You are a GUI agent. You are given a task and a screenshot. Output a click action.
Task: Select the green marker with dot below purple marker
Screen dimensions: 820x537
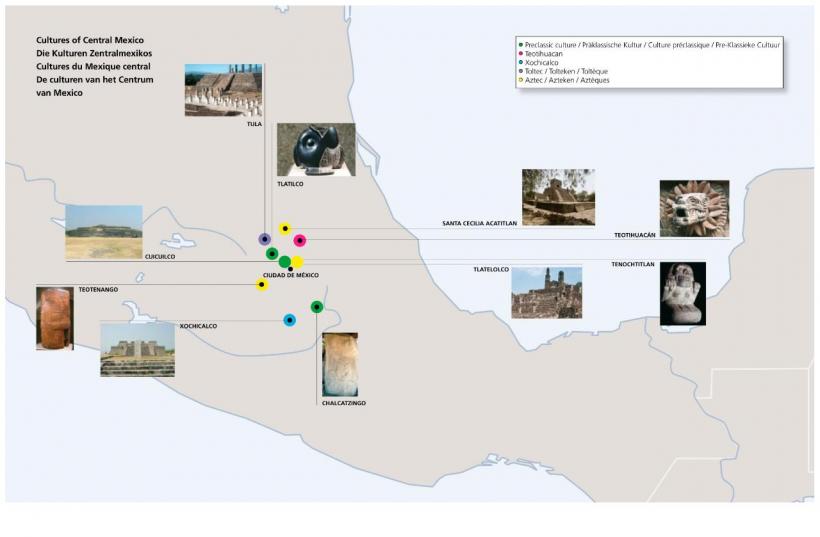click(272, 254)
